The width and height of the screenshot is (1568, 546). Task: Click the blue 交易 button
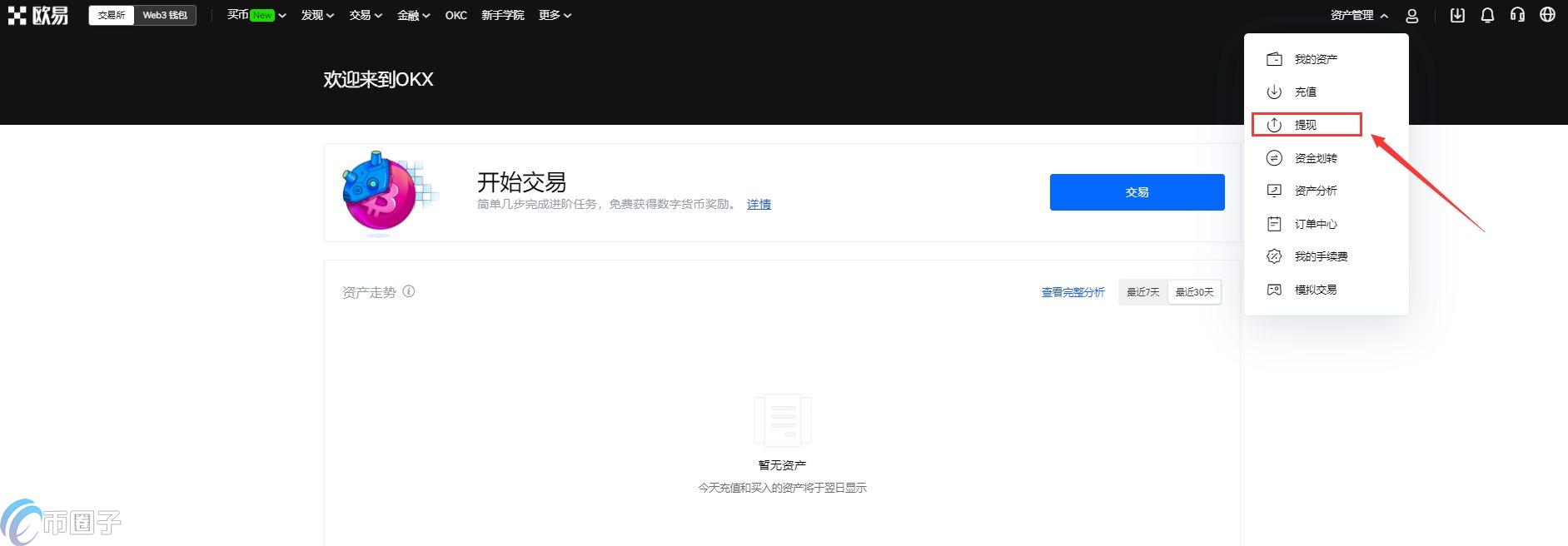1137,192
